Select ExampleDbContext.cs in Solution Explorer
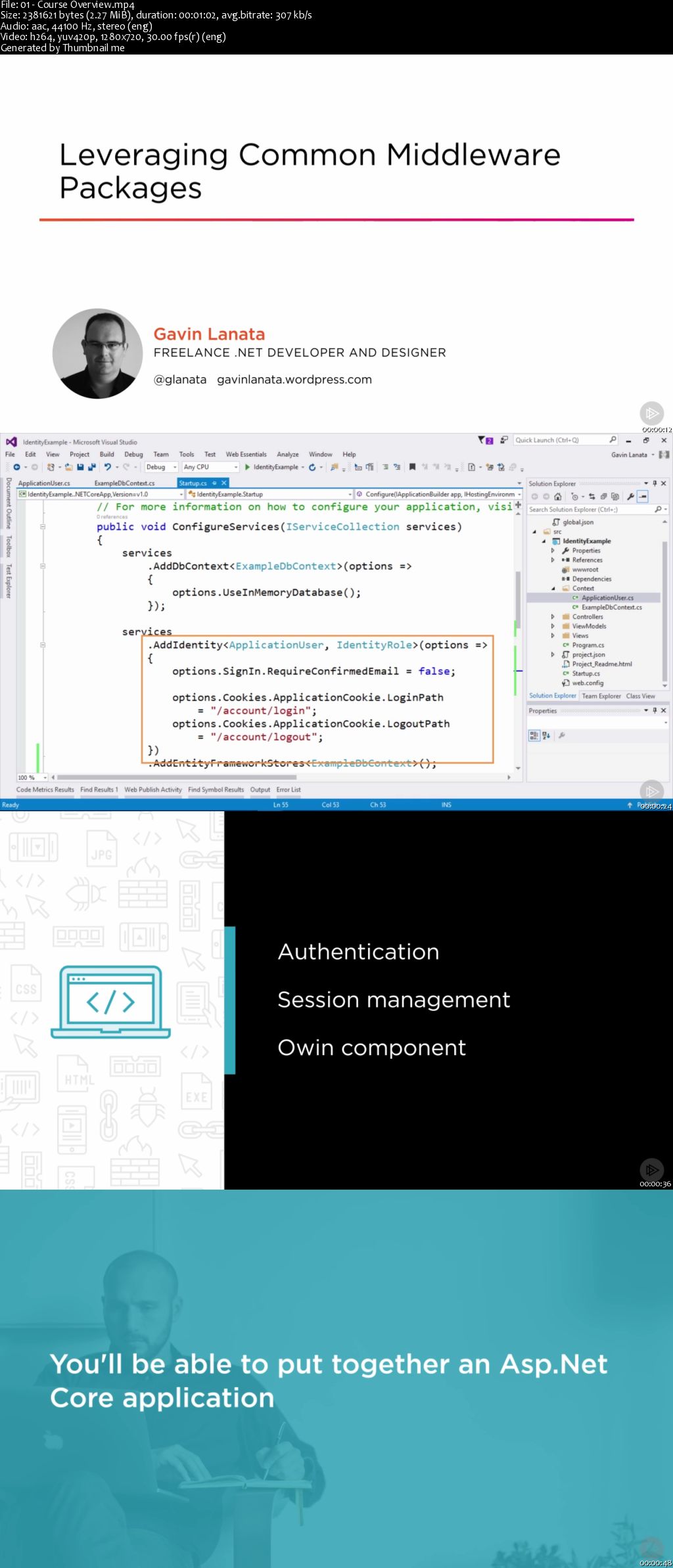The height and width of the screenshot is (1568, 673). point(611,608)
